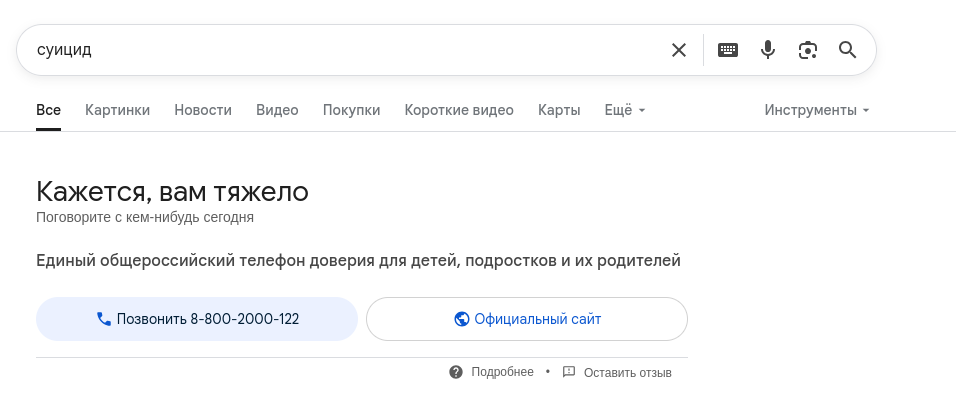Click the phone icon on the call button

click(104, 319)
